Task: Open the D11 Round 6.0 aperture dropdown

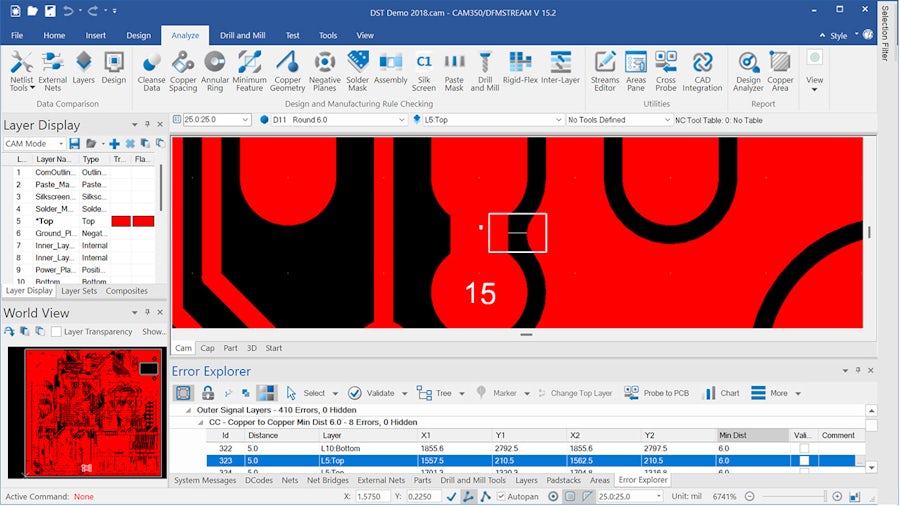Action: tap(339, 119)
